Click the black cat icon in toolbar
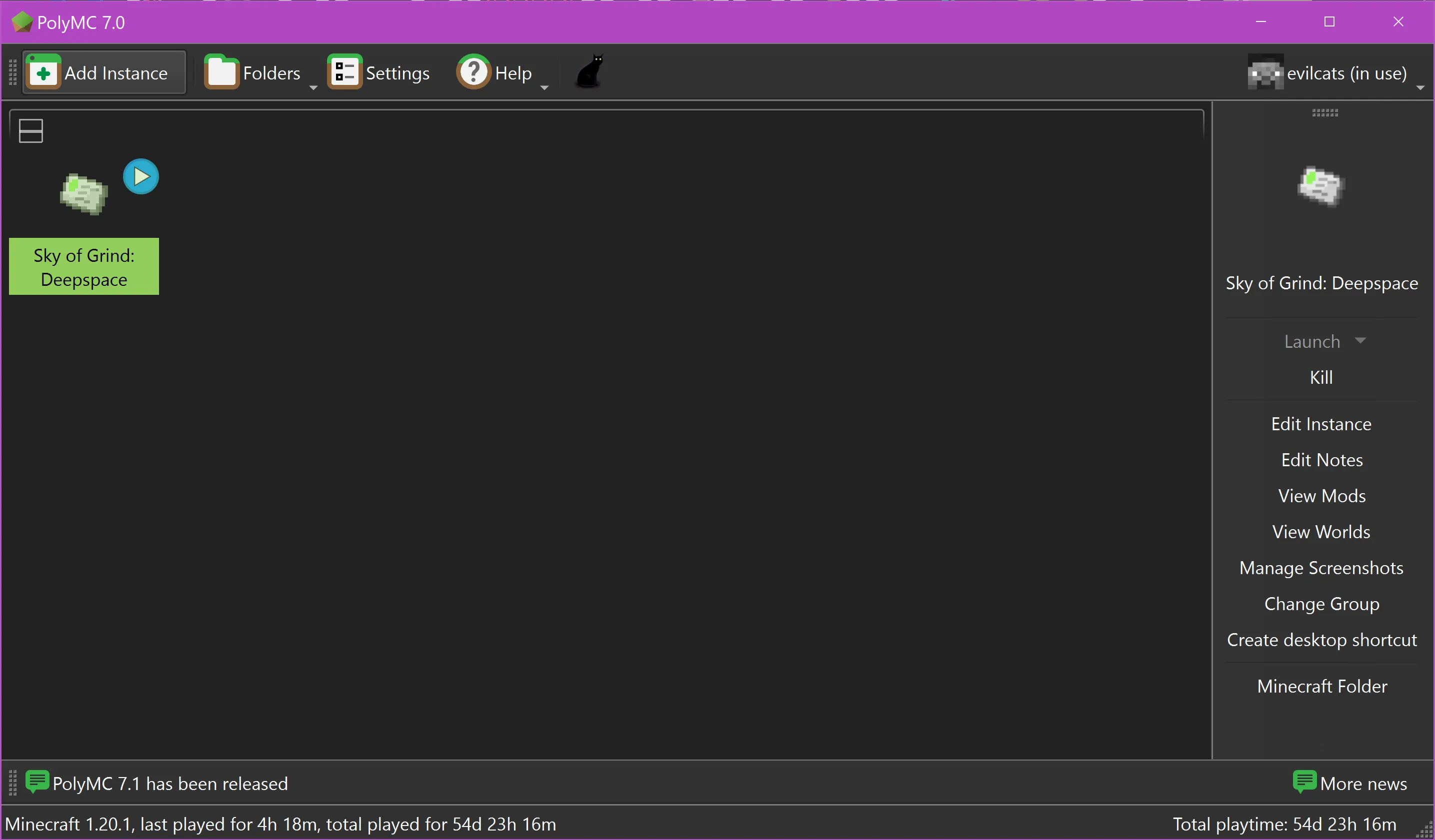 tap(590, 71)
